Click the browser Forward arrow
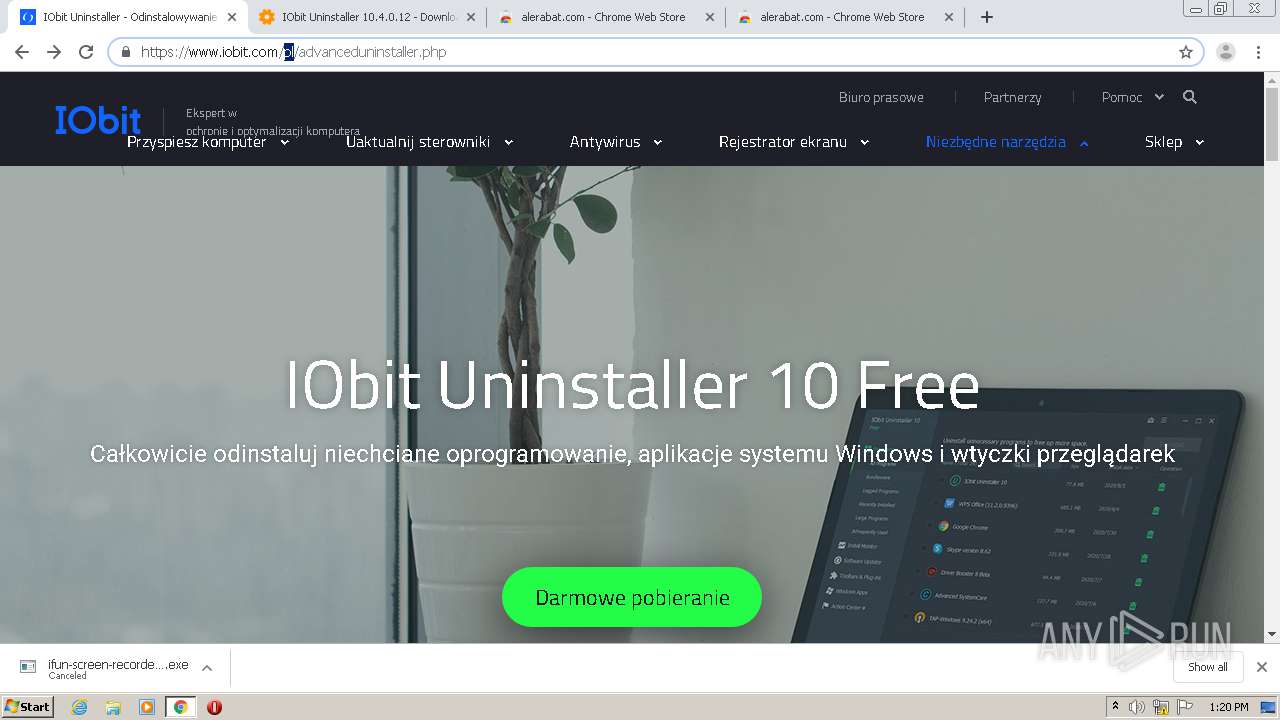The image size is (1280, 720). click(54, 52)
